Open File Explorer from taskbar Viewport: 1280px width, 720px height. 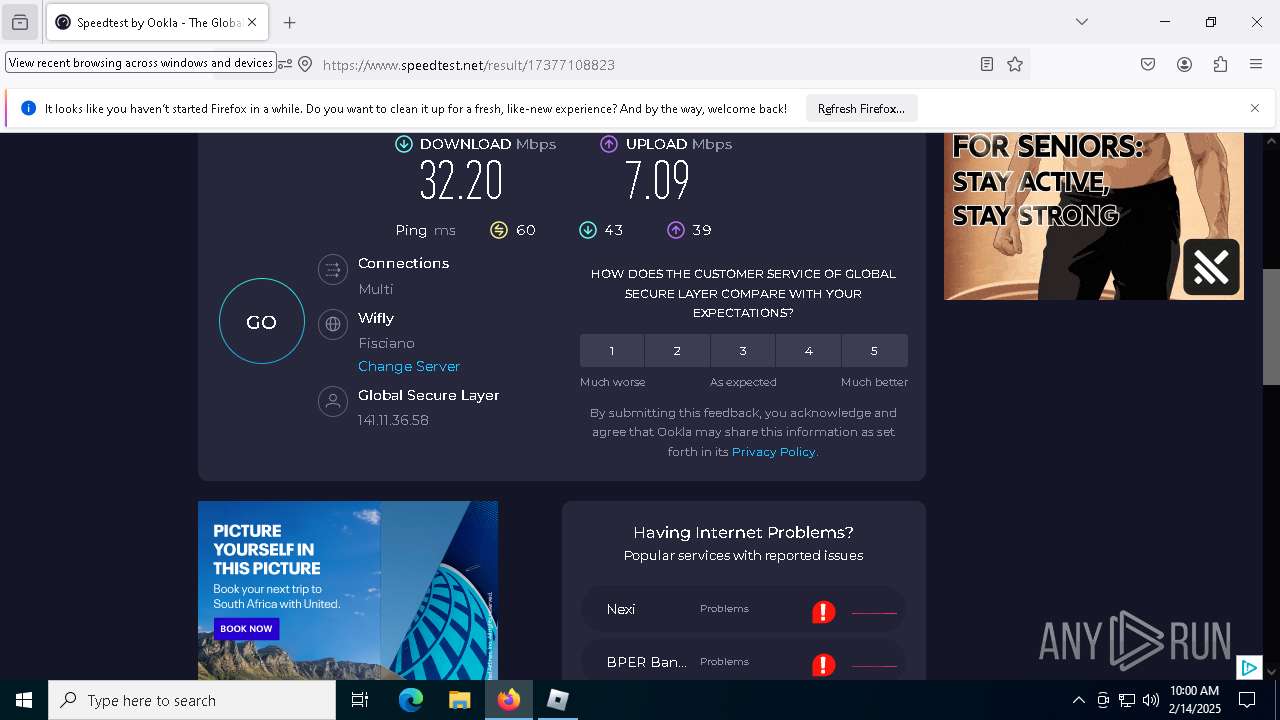(459, 700)
